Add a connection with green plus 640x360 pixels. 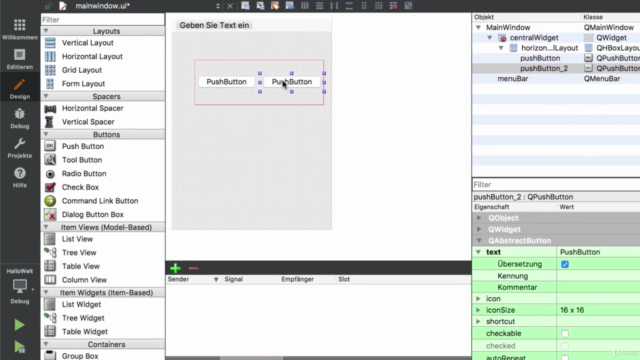tap(176, 268)
